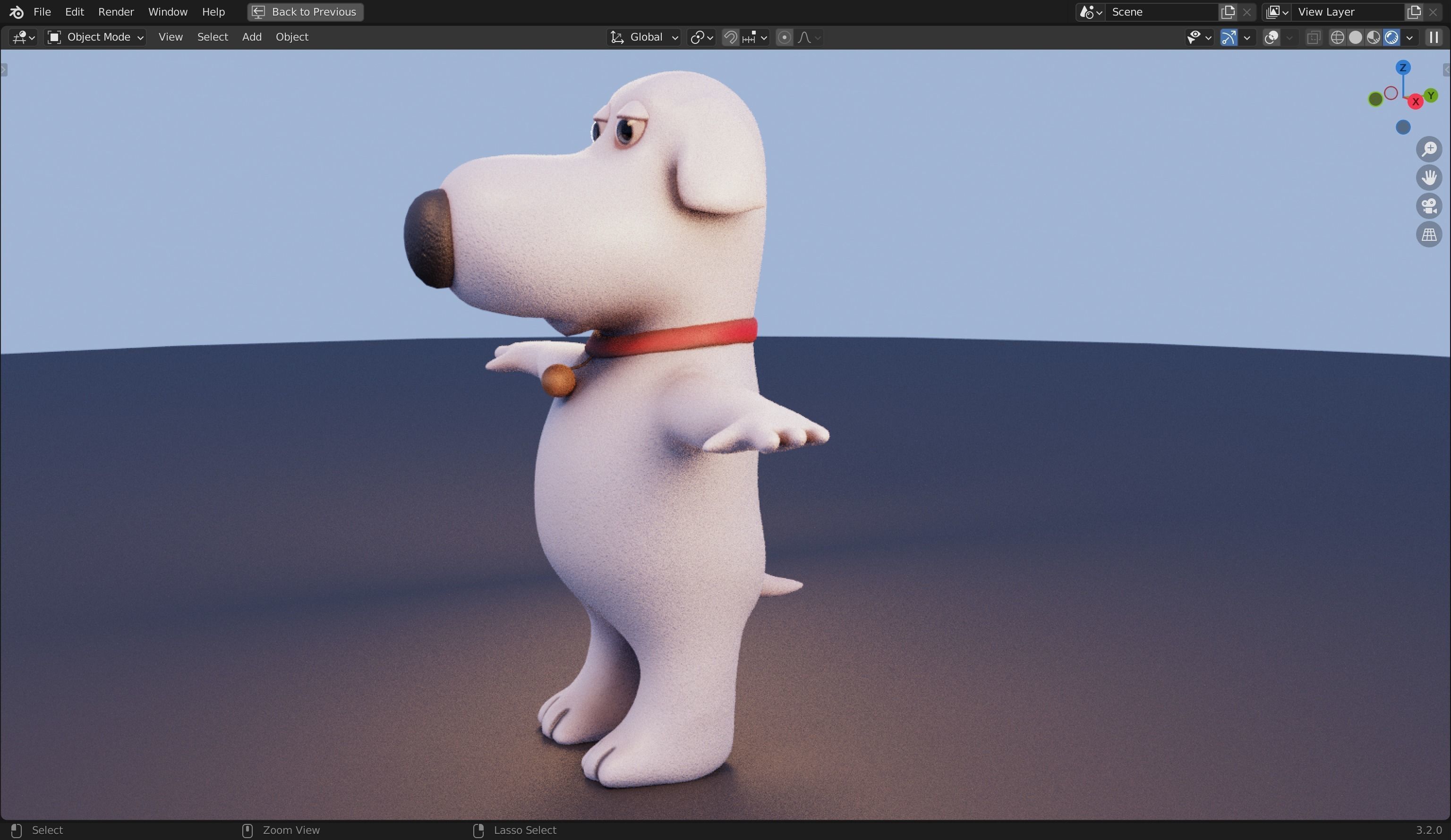The width and height of the screenshot is (1451, 840).
Task: Click the Zoom View status bar hint
Action: (x=291, y=830)
